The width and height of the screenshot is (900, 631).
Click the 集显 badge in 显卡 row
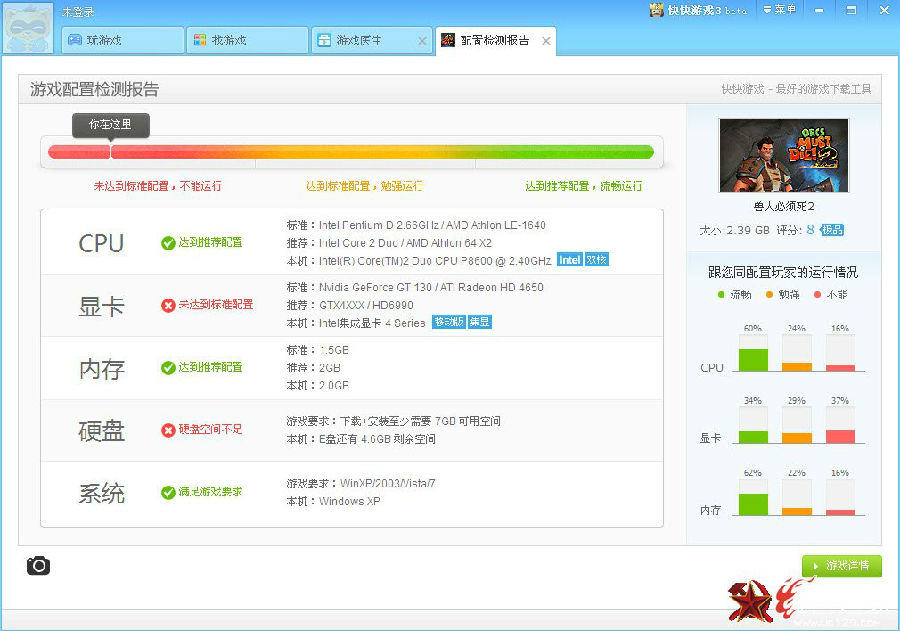click(x=479, y=322)
